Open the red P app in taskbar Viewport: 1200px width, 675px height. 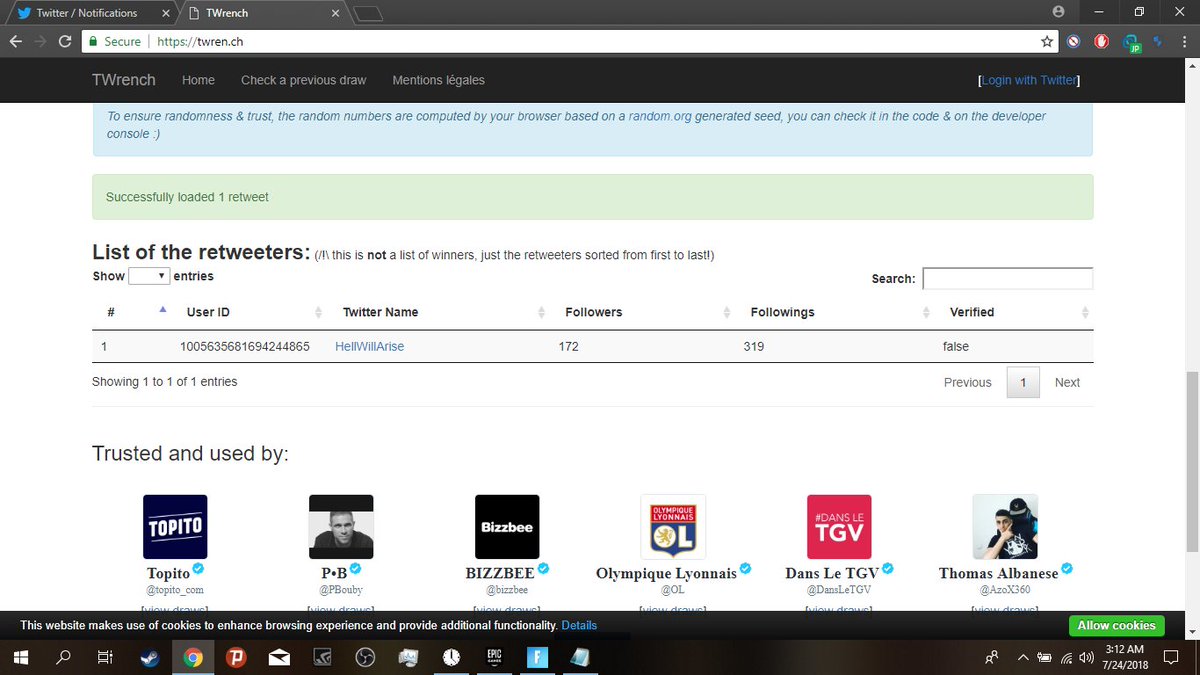coord(236,657)
